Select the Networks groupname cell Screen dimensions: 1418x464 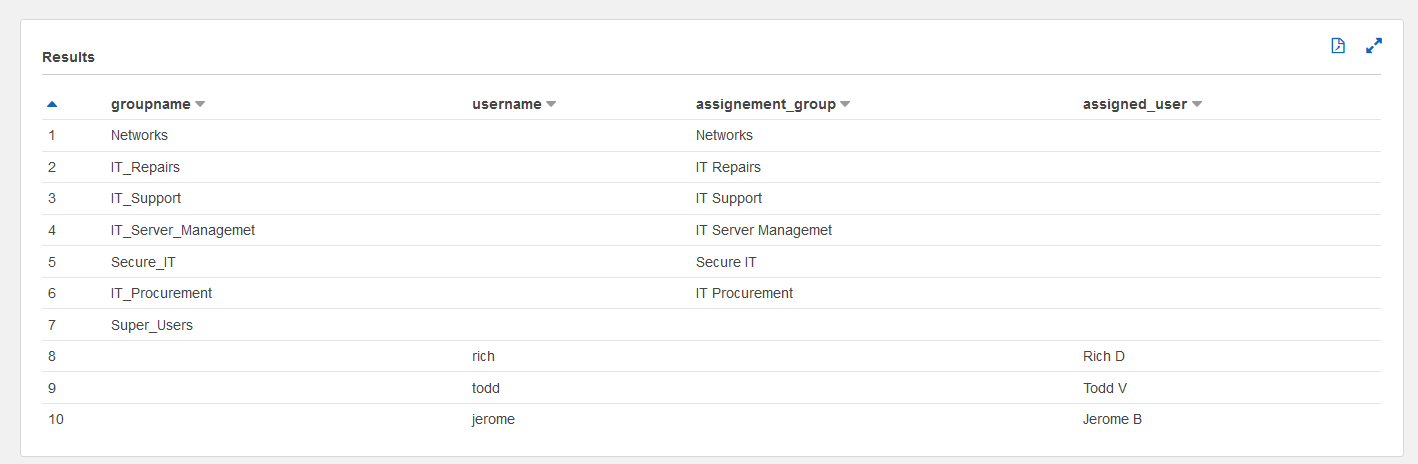[x=139, y=135]
